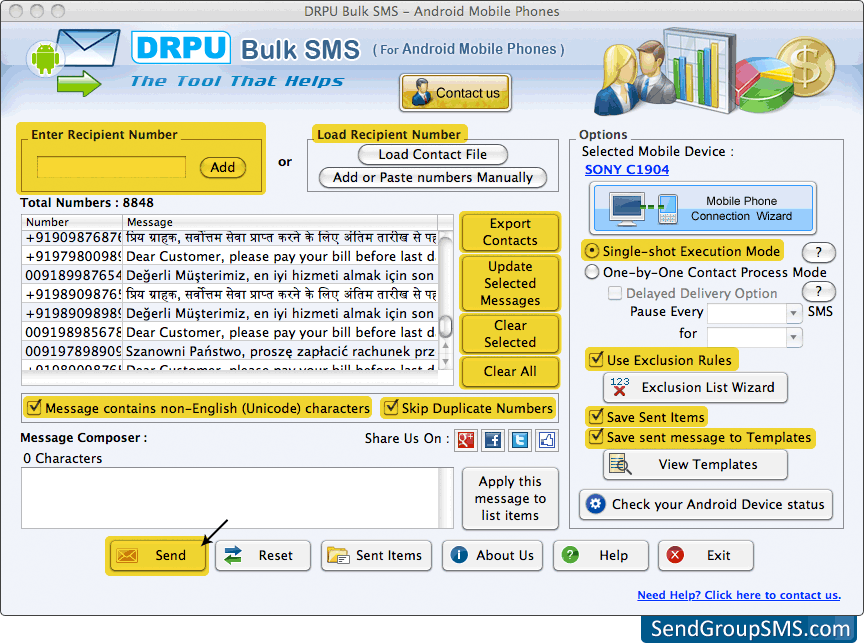Click Apply this message to list items
The width and height of the screenshot is (864, 643).
pyautogui.click(x=510, y=498)
